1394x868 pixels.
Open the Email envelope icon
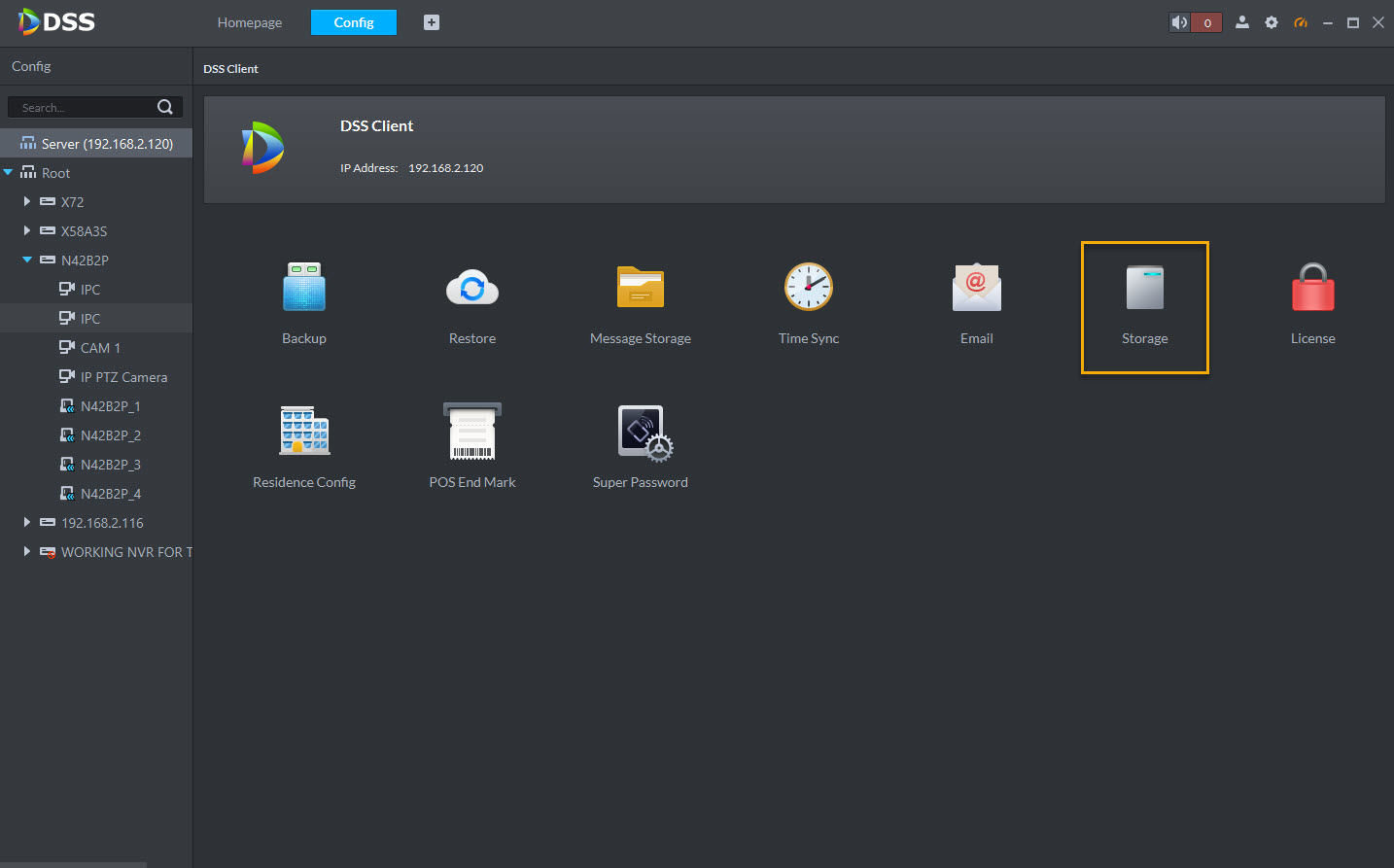[x=977, y=287]
